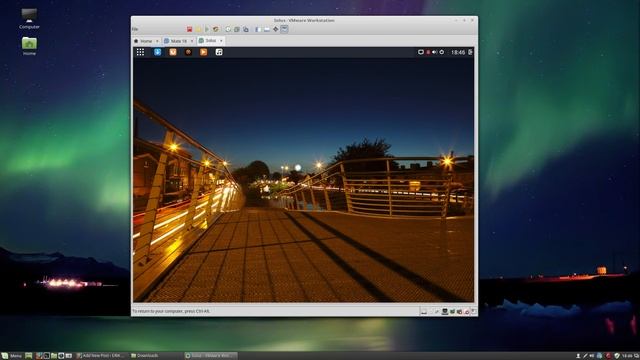Switch to the Add New Post taskbar window
640x360 pixels.
100,356
